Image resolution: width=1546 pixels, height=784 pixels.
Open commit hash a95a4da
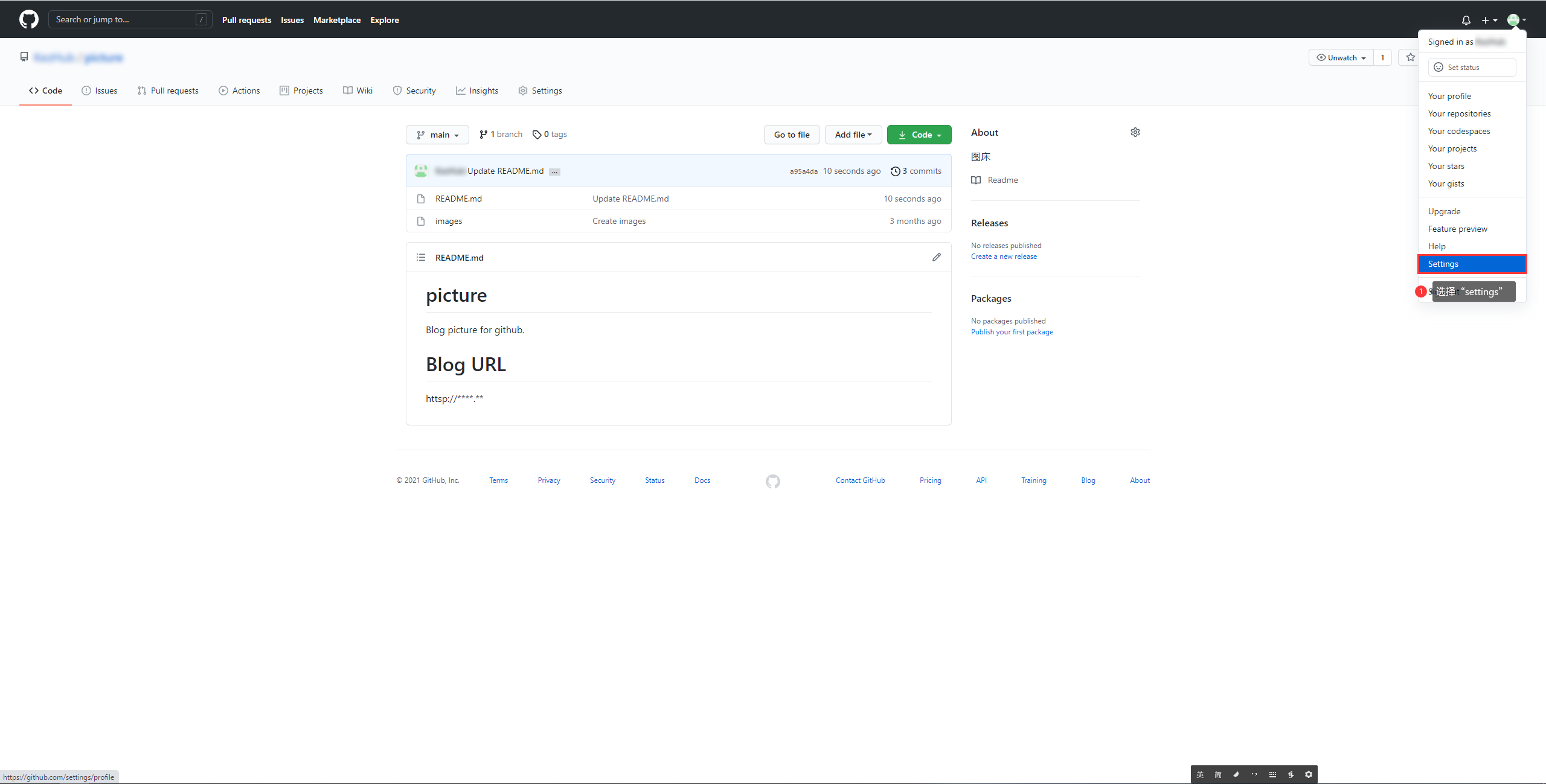pos(803,171)
